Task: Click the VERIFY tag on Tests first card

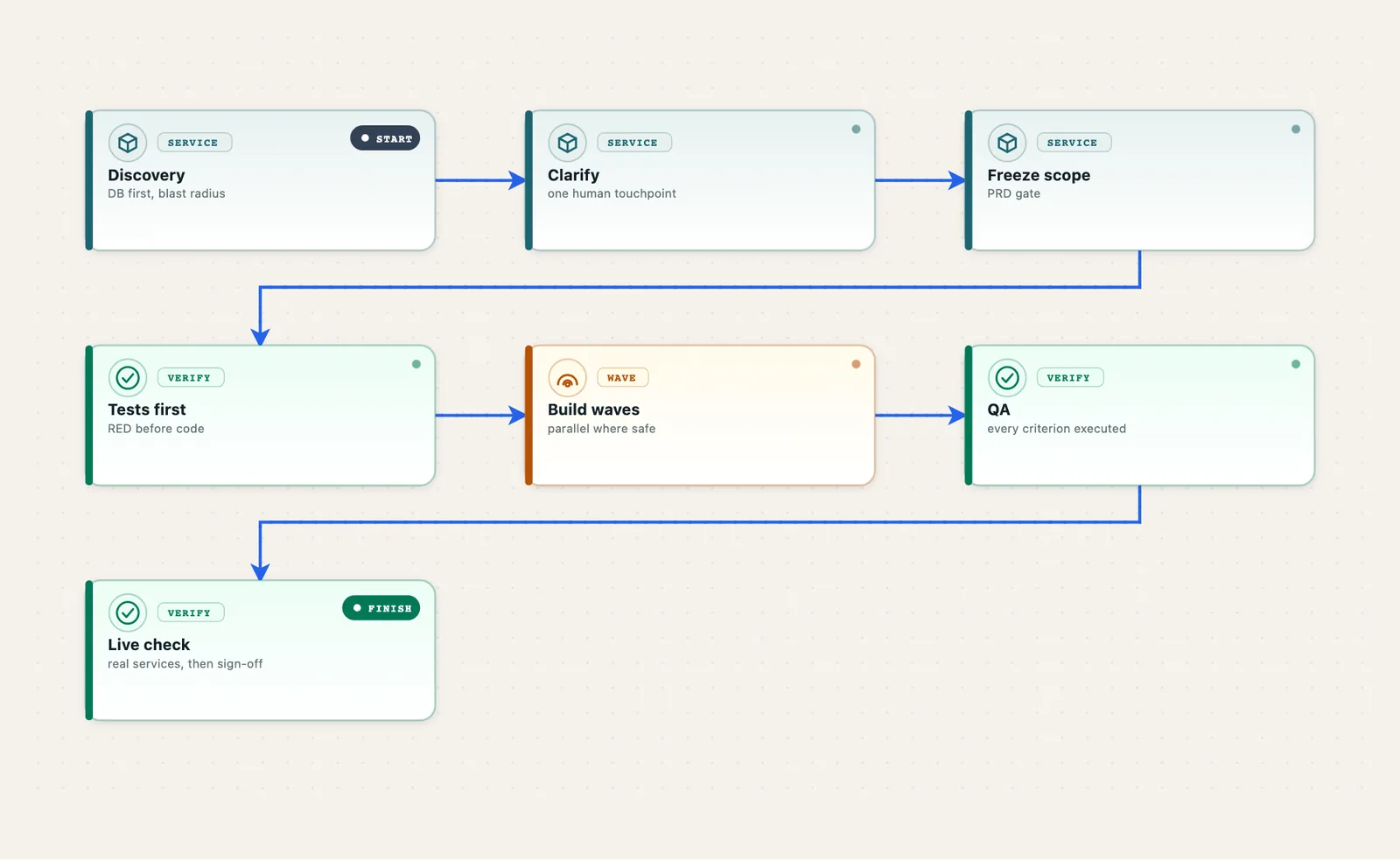Action: (x=191, y=378)
